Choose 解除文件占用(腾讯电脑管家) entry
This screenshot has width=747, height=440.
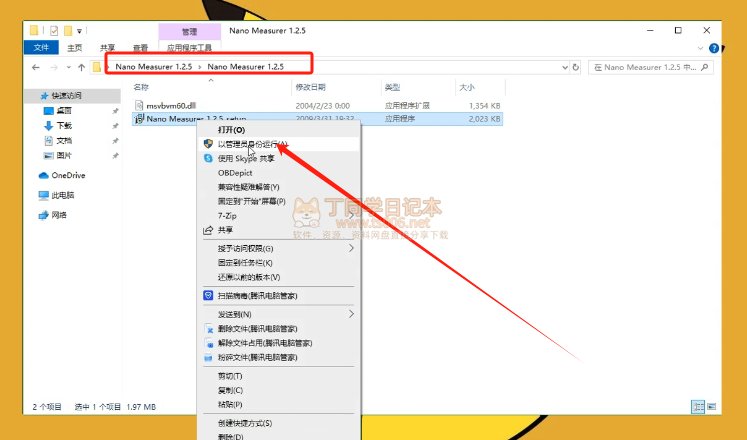click(x=279, y=343)
